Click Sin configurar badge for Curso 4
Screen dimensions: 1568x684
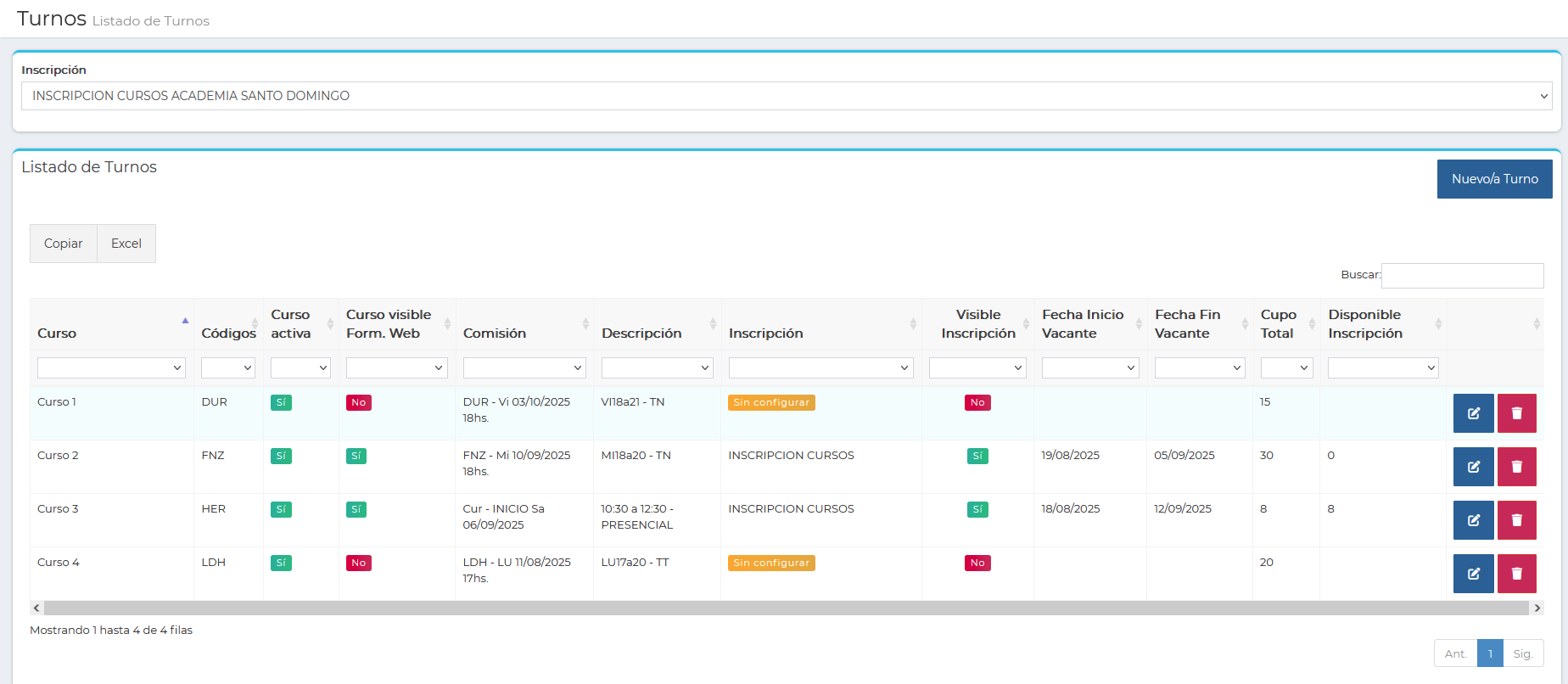coord(771,563)
